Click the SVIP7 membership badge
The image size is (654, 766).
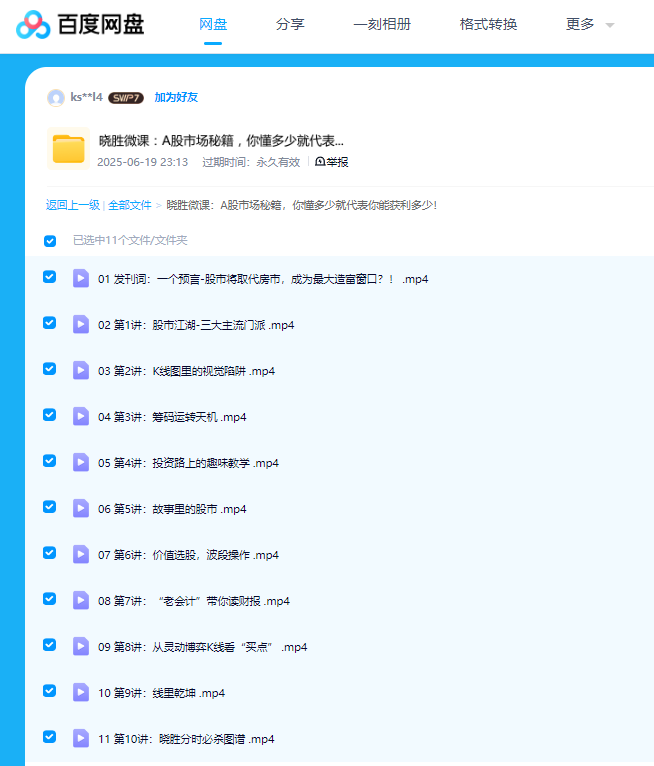coord(126,98)
